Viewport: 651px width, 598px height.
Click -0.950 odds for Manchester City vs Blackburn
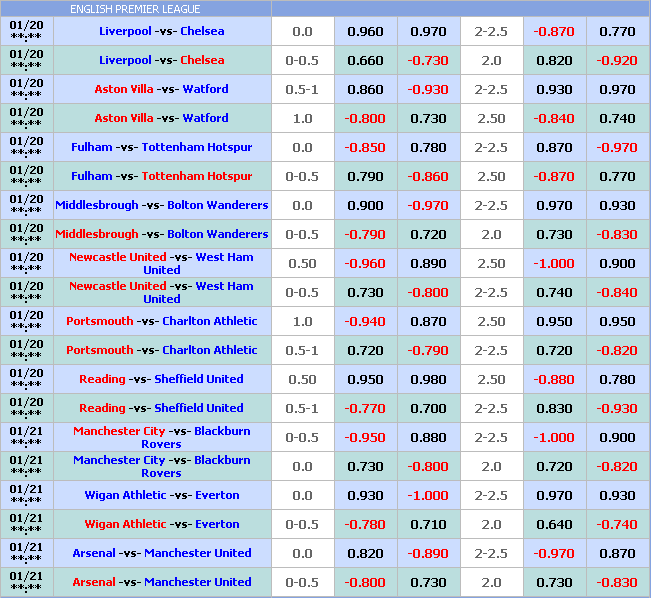pyautogui.click(x=365, y=437)
